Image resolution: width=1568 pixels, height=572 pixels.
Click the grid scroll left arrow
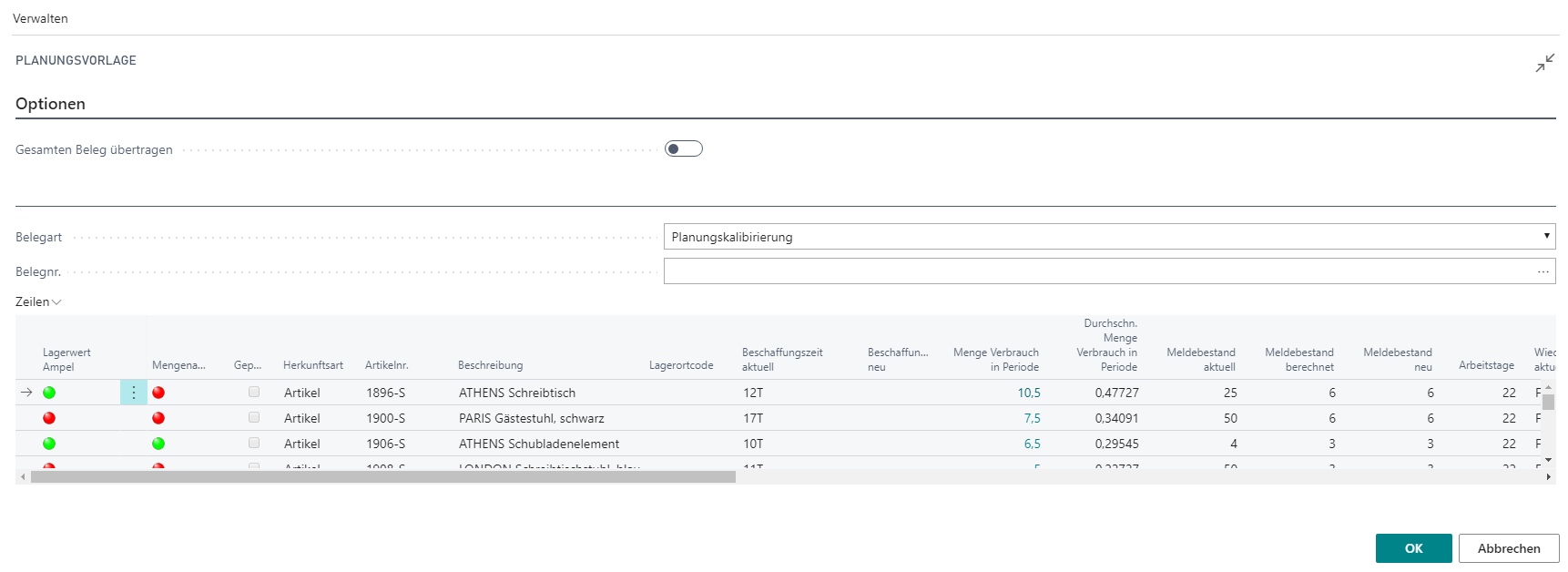pos(23,476)
